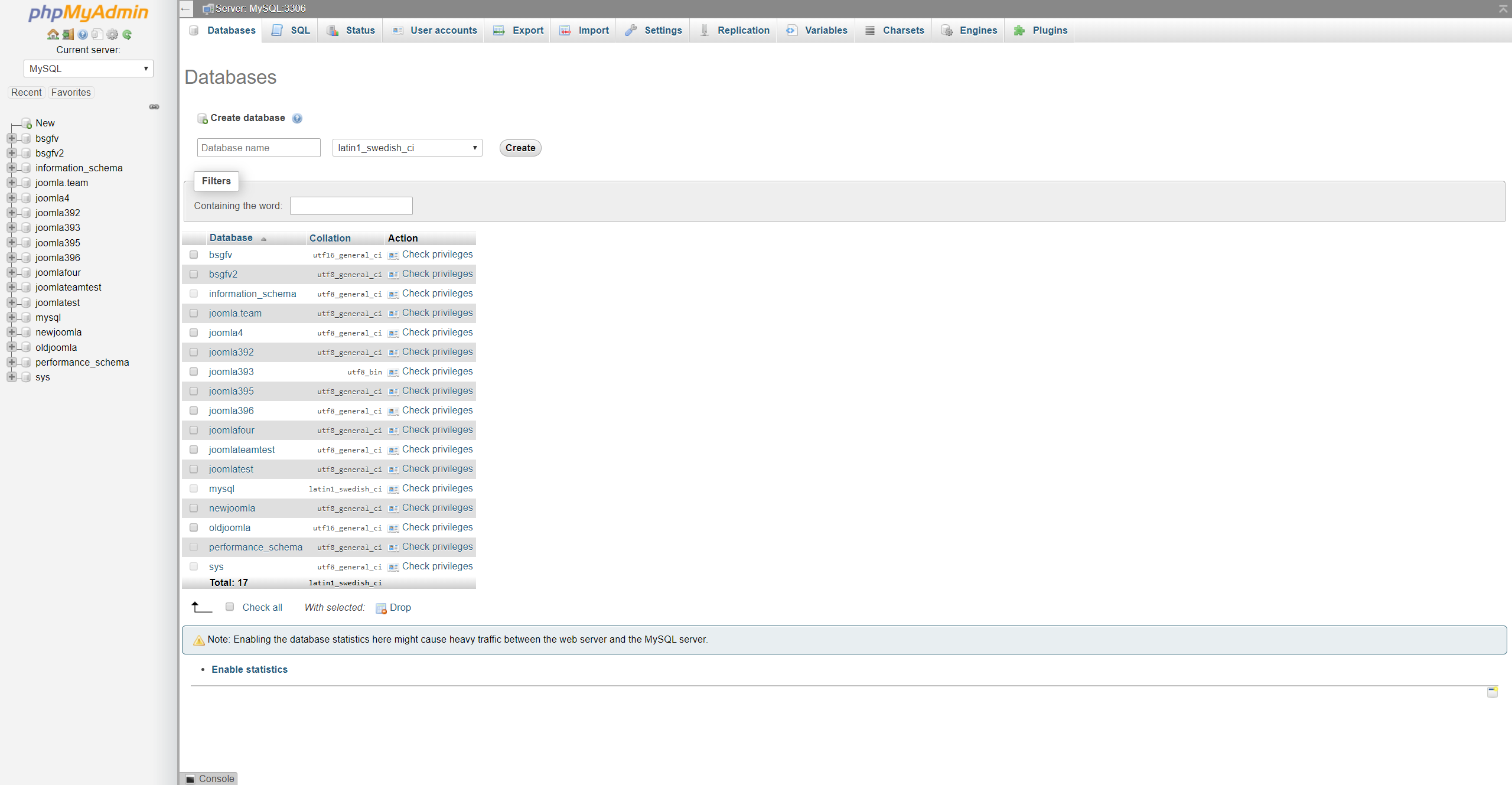Click Create database help icon
Viewport: 1512px width, 785px height.
(x=297, y=118)
